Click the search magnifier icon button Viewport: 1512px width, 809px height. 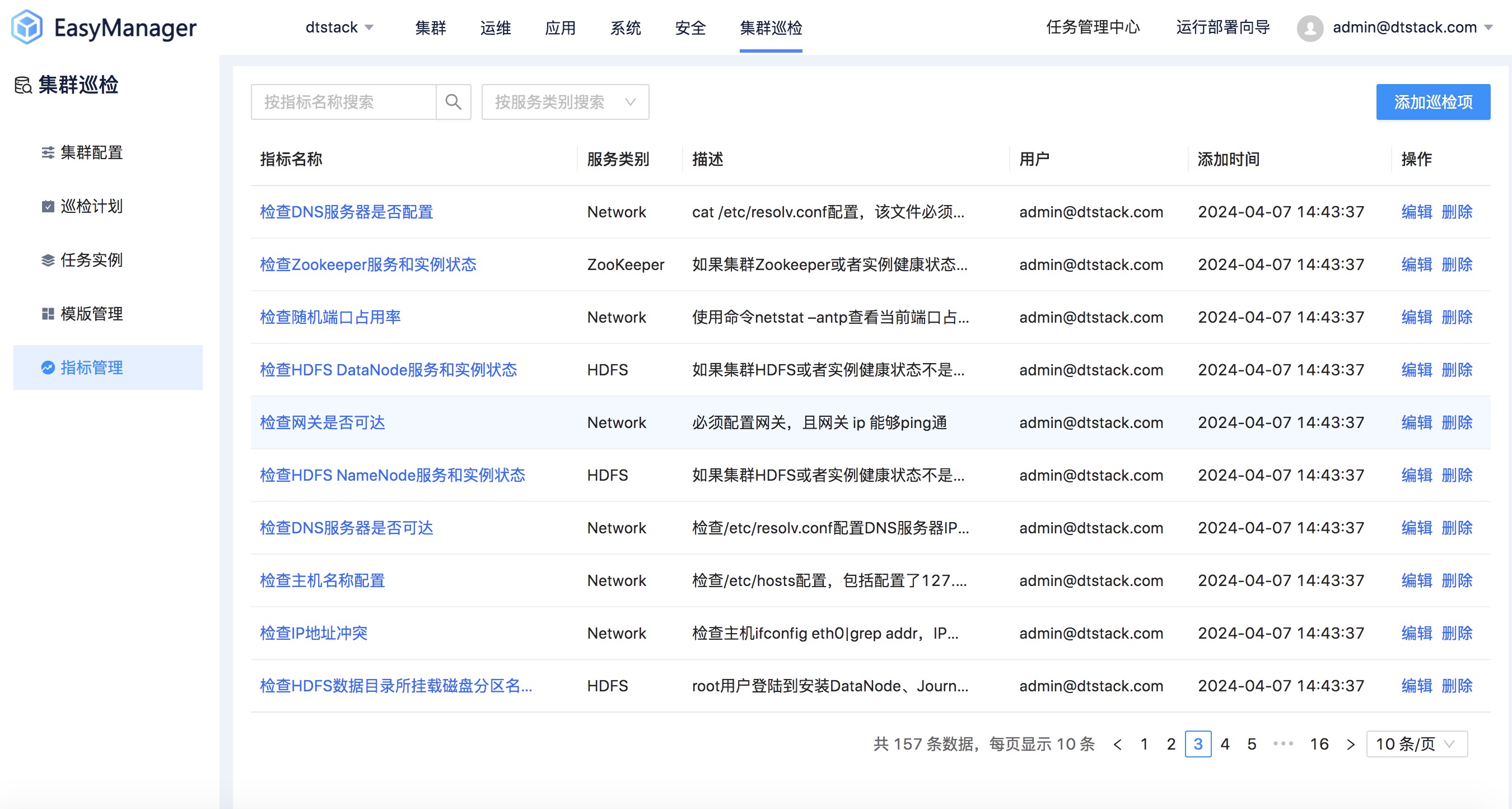tap(453, 102)
